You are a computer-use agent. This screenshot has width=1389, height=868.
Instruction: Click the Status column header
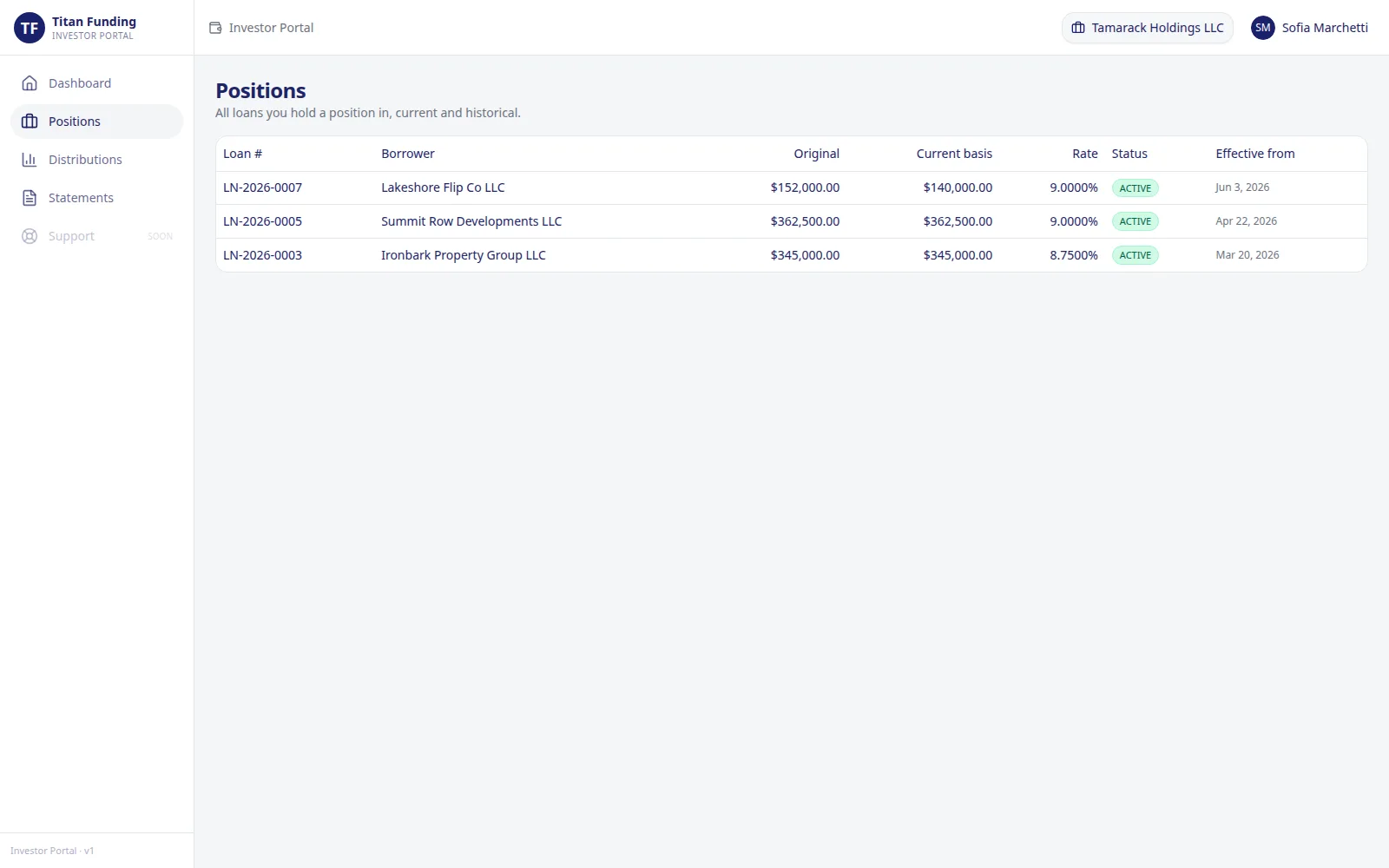click(x=1129, y=154)
